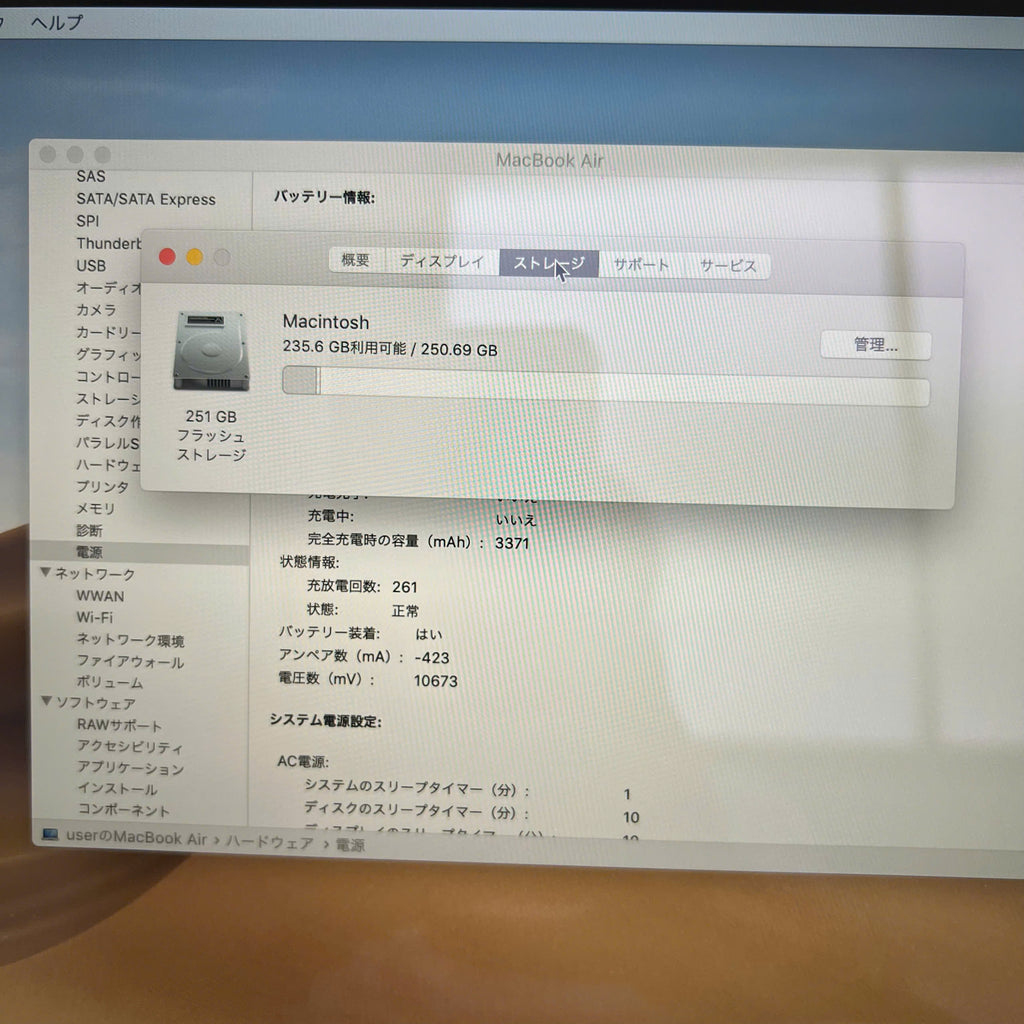
Task: Select Wi-Fi in the sidebar
Action: pos(95,617)
